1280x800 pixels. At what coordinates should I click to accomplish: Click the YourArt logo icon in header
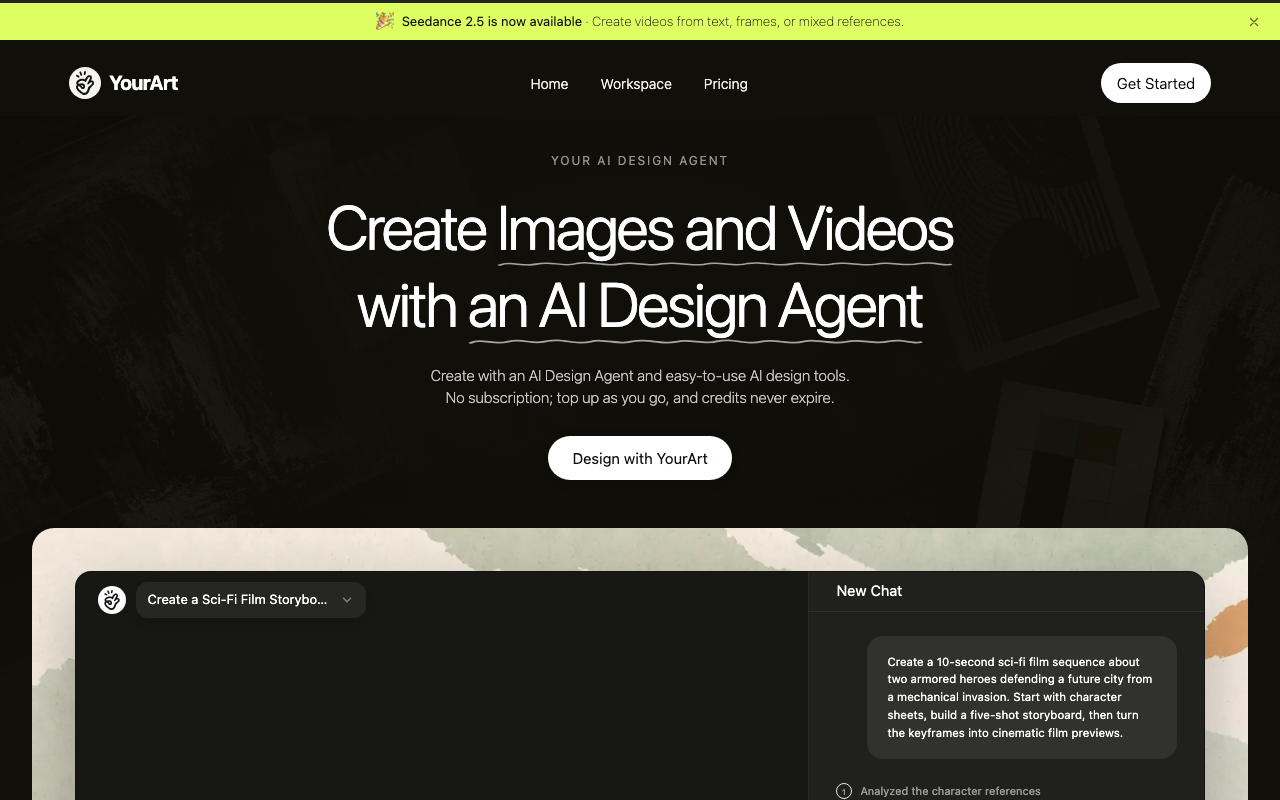(85, 83)
